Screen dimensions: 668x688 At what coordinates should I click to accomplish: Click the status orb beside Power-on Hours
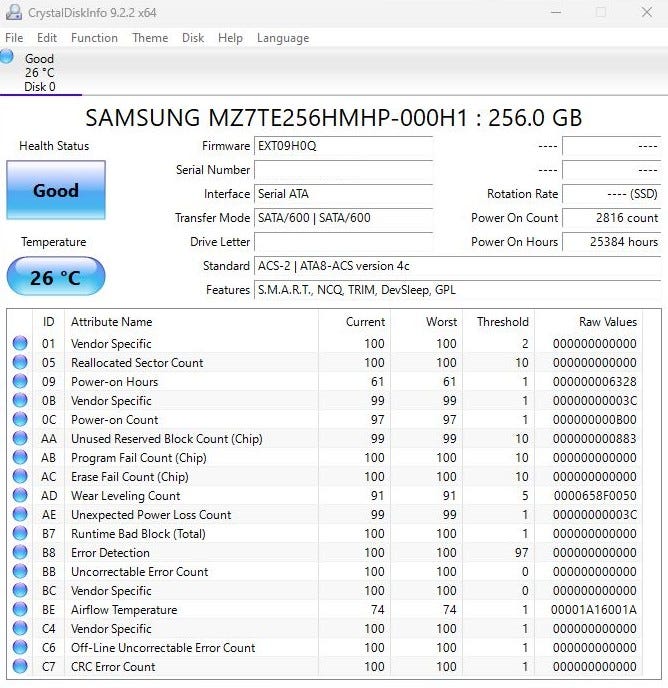[x=20, y=382]
